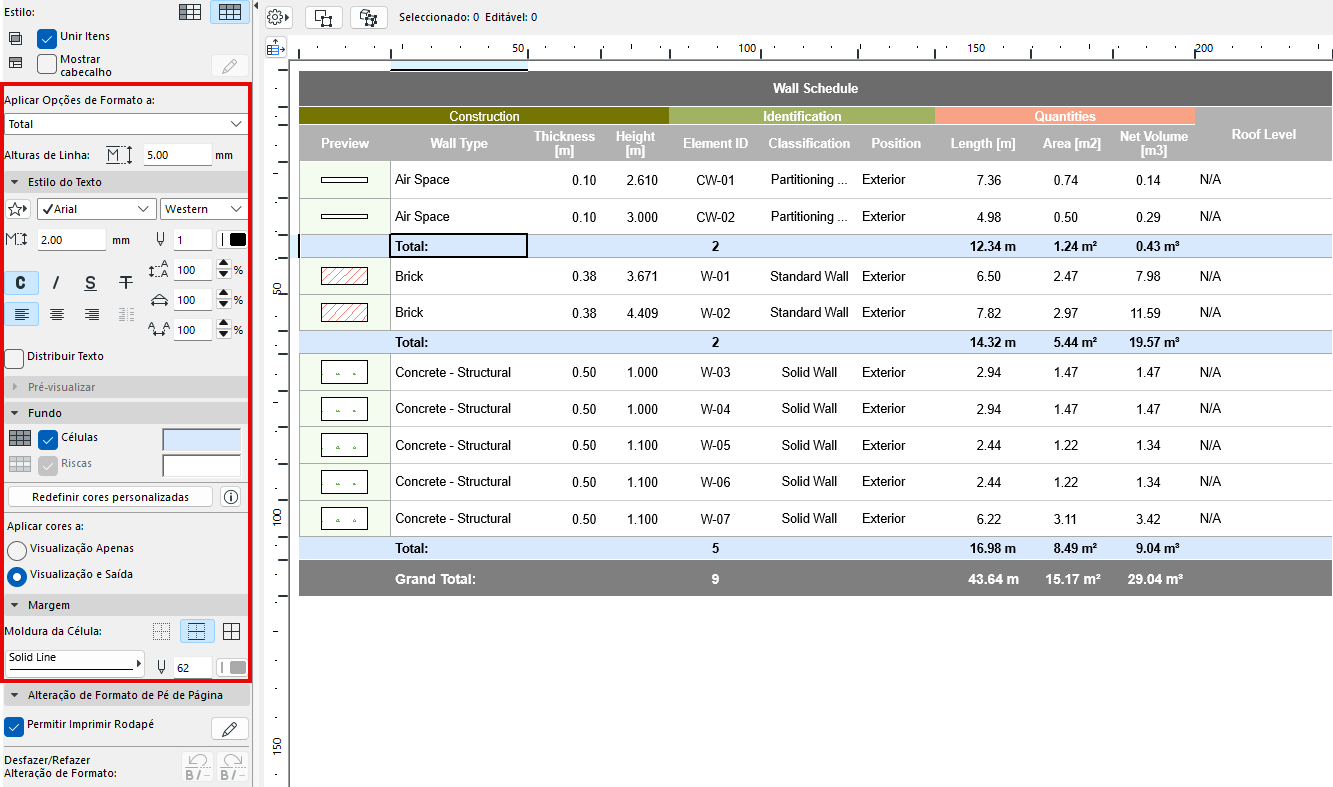1333x787 pixels.
Task: Select center text alignment
Action: [x=56, y=314]
